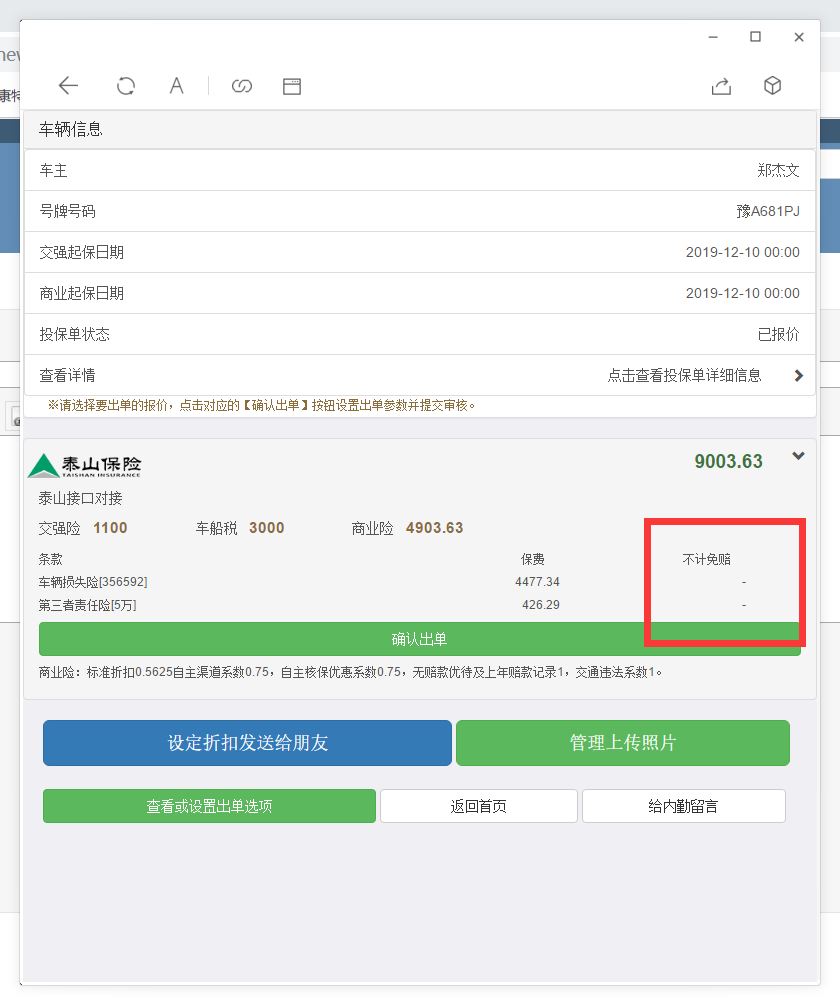Click status value 已报价
840x1005 pixels.
[778, 335]
